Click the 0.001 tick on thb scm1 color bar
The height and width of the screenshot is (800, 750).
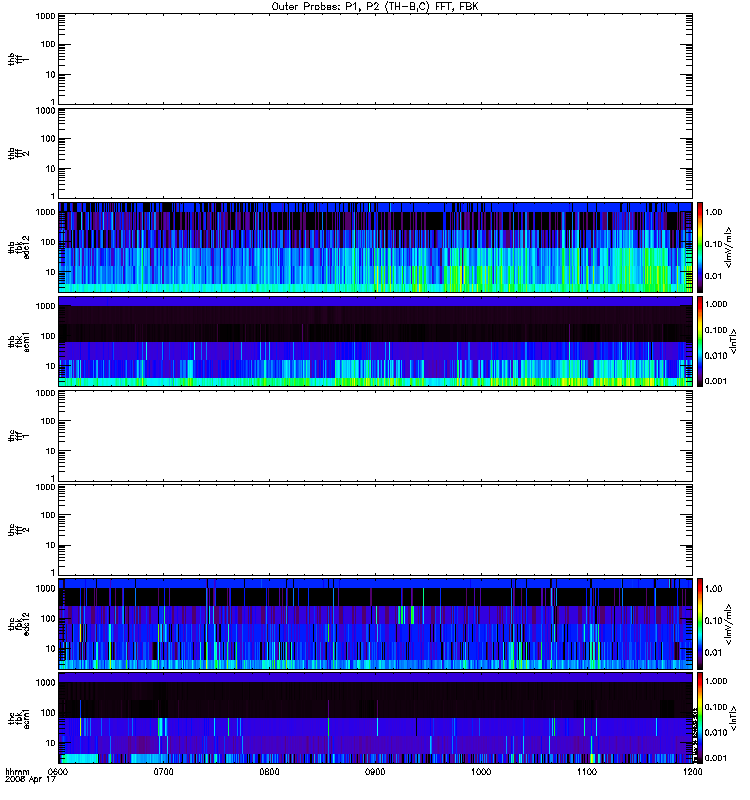click(716, 381)
